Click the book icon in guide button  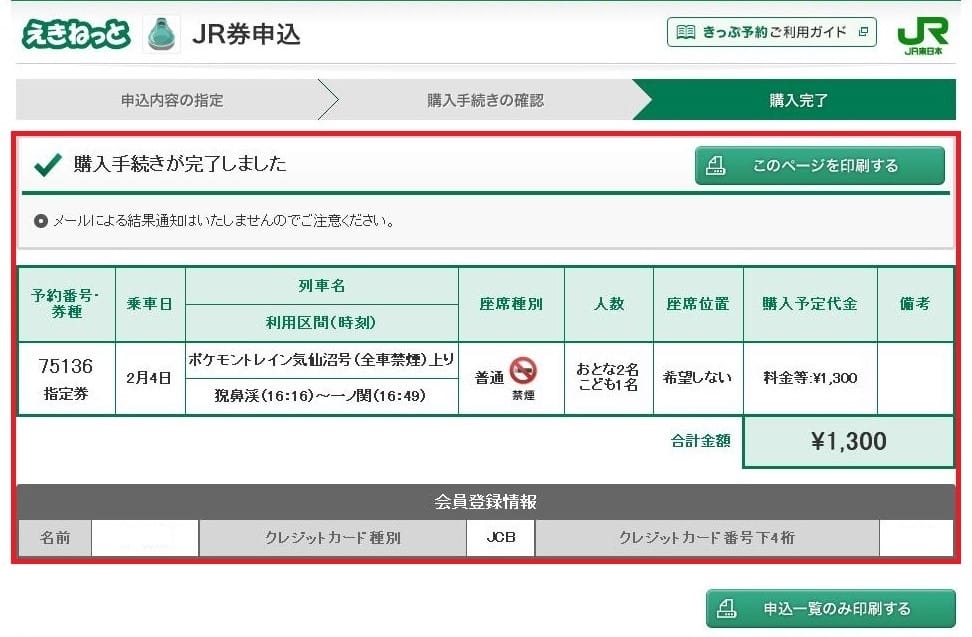coord(686,32)
